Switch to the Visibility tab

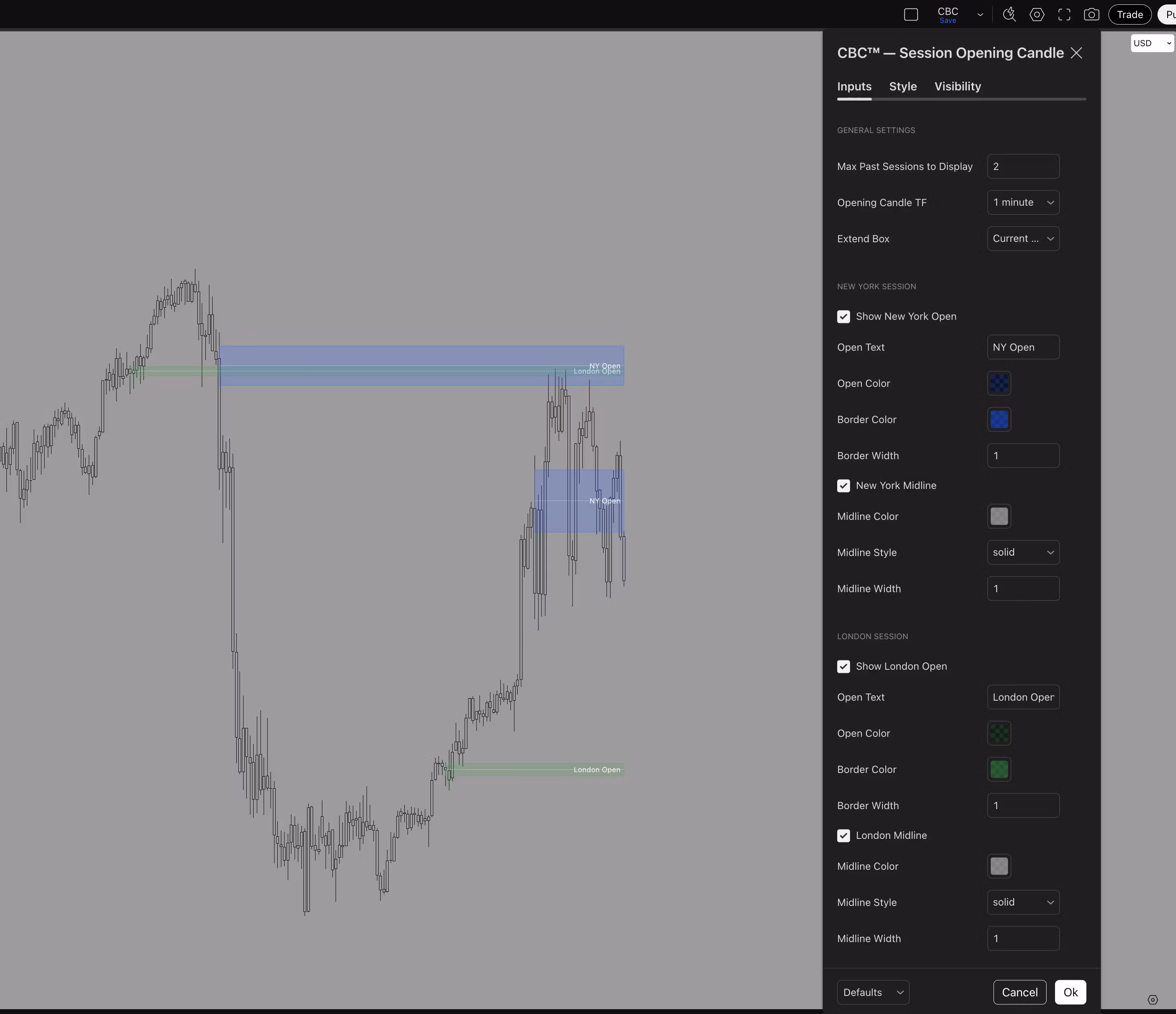tap(957, 86)
